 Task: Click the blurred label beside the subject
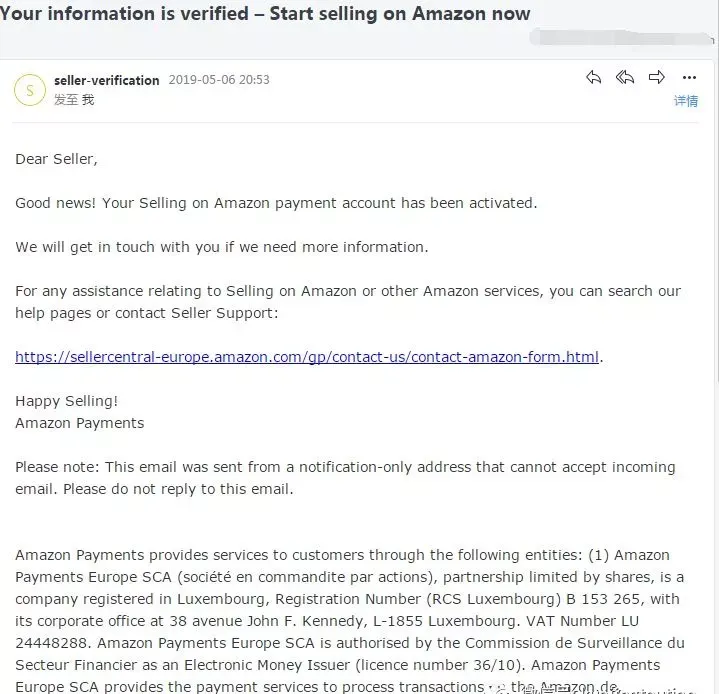tap(621, 37)
